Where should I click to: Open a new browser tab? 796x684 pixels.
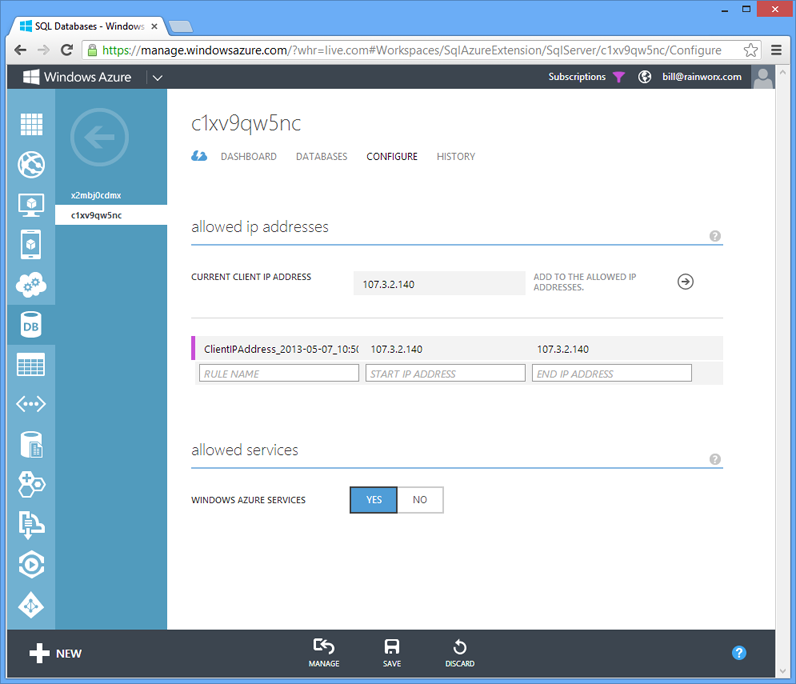point(180,26)
